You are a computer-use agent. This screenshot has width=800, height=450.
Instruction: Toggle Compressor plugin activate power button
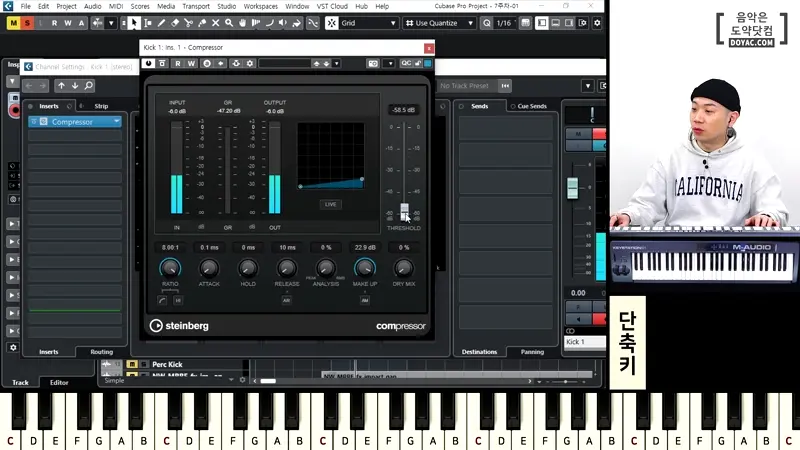(x=148, y=63)
